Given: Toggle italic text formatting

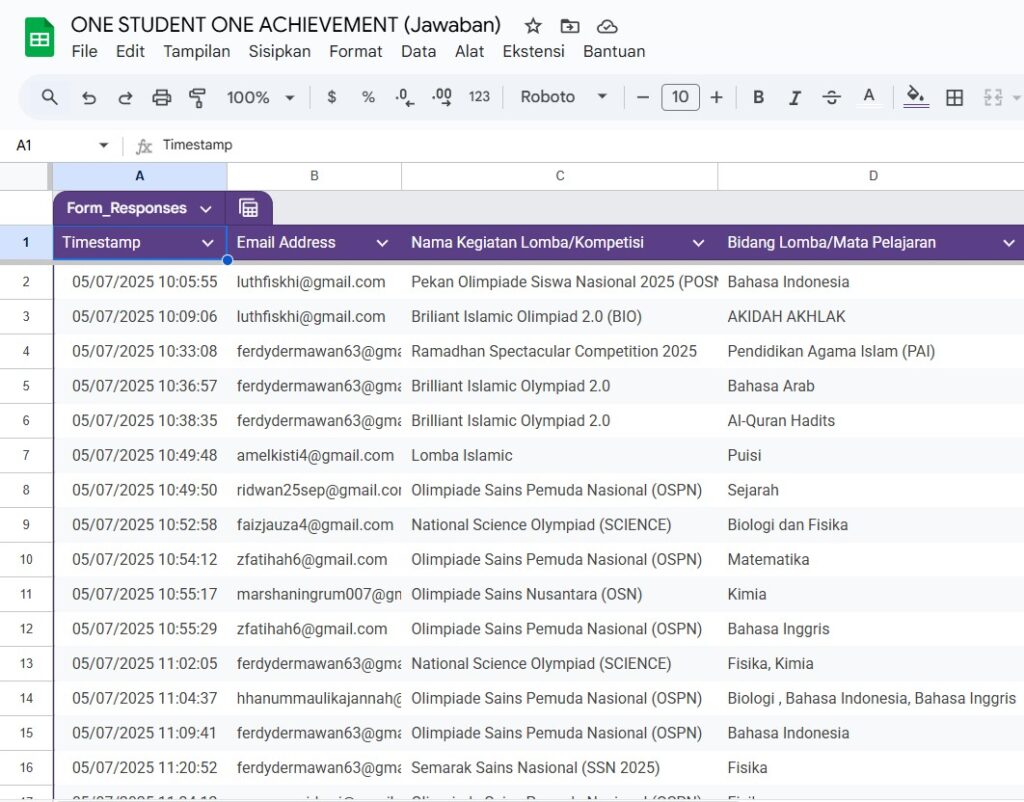Looking at the screenshot, I should (795, 97).
